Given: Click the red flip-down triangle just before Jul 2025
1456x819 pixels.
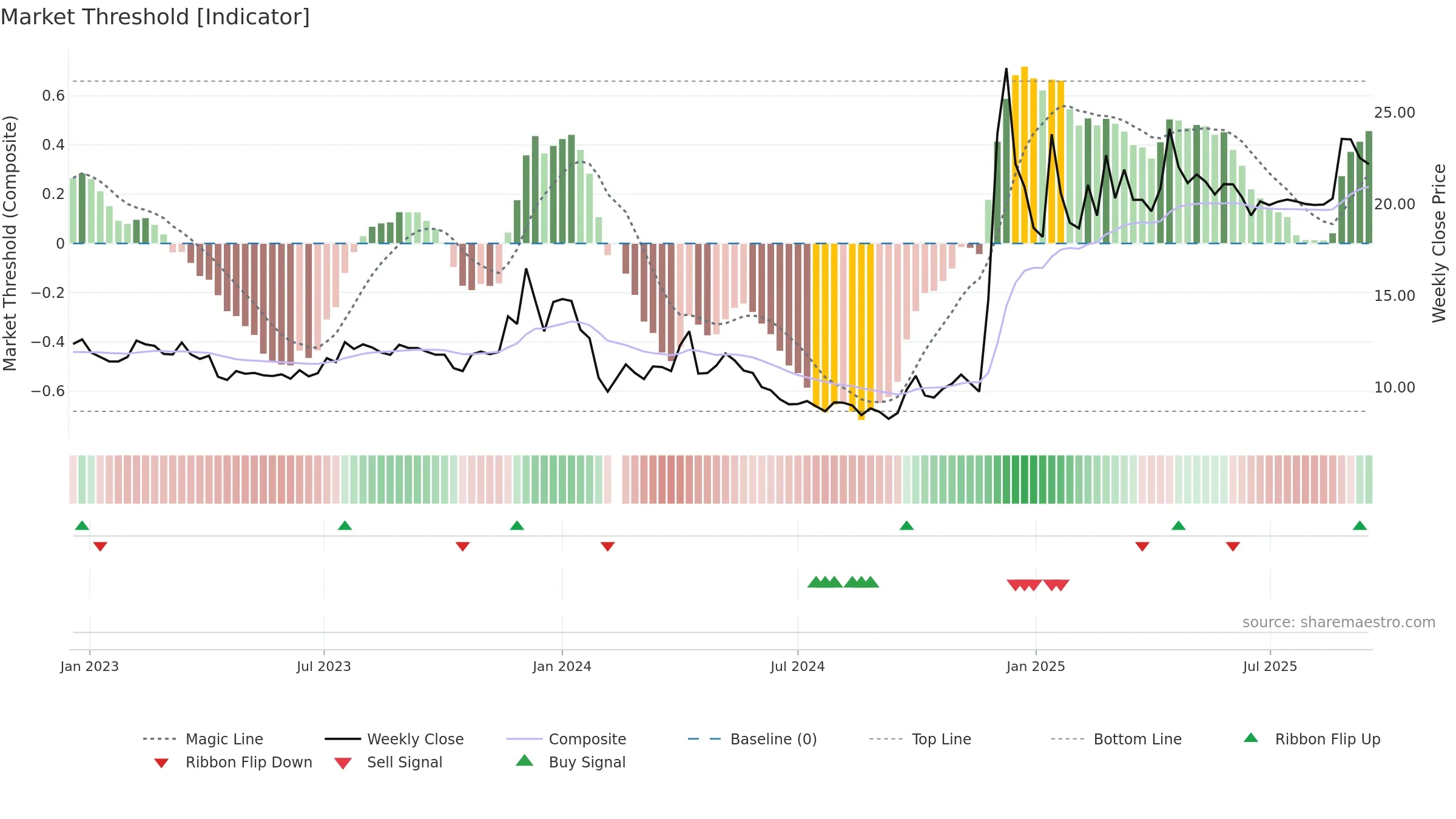Looking at the screenshot, I should pyautogui.click(x=1232, y=547).
